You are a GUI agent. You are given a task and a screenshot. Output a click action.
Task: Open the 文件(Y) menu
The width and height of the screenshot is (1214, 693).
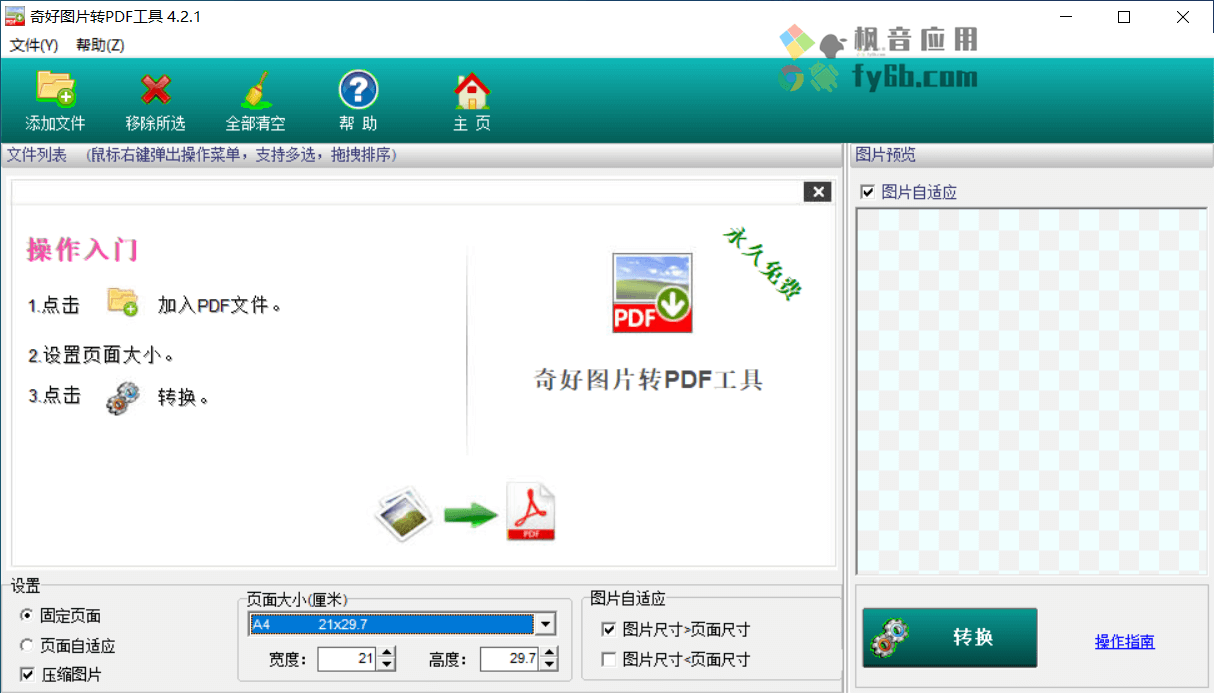coord(34,45)
